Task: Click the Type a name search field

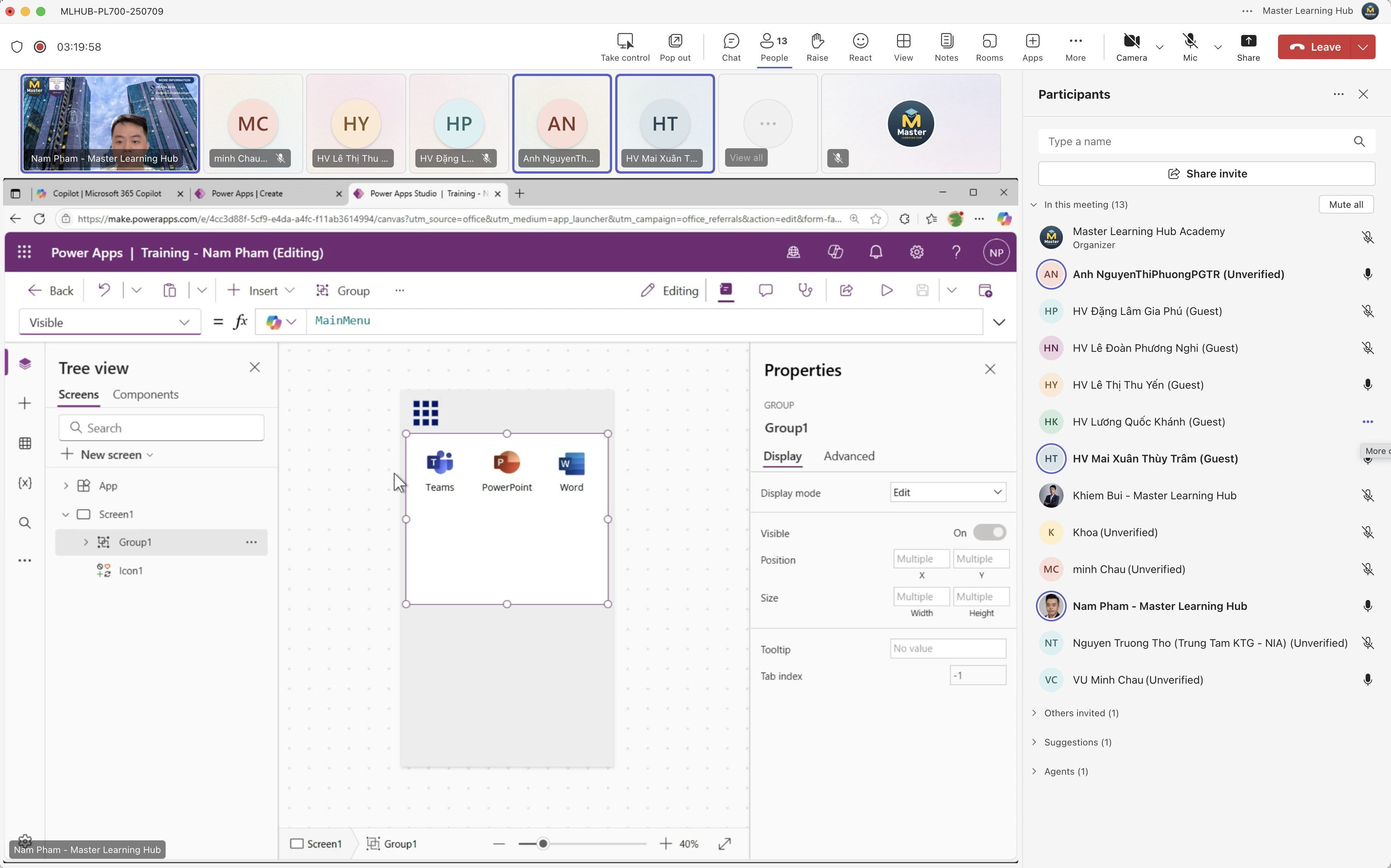Action: point(1206,141)
